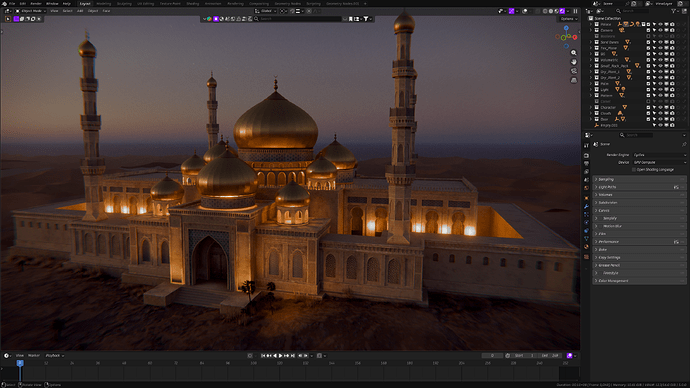690x388 pixels.
Task: Uncheck the Light collection exclude checkbox
Action: tap(648, 89)
